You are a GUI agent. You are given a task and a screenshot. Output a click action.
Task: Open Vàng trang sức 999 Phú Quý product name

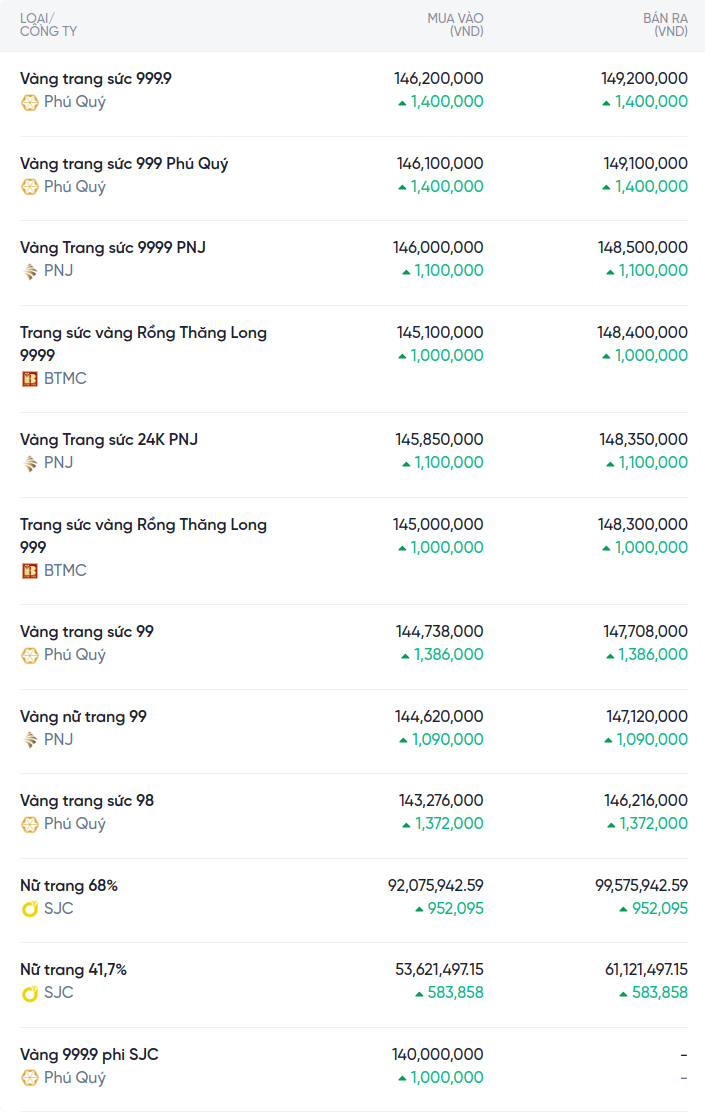click(x=124, y=164)
